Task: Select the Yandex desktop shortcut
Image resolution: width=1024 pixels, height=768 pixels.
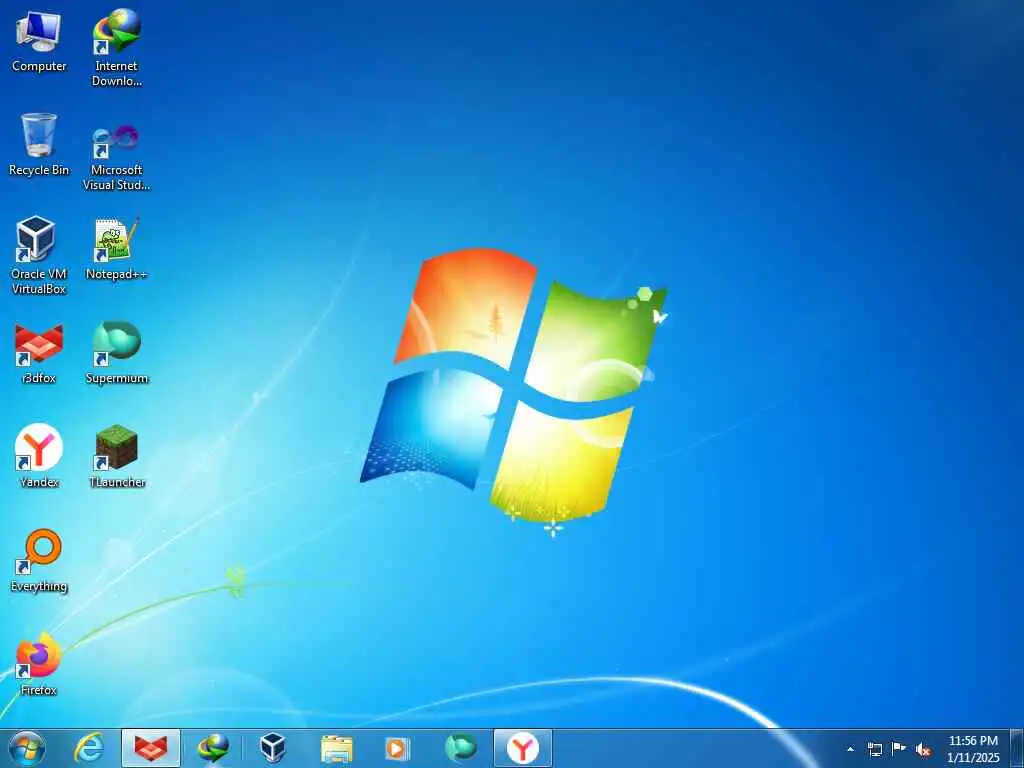Action: tap(39, 456)
